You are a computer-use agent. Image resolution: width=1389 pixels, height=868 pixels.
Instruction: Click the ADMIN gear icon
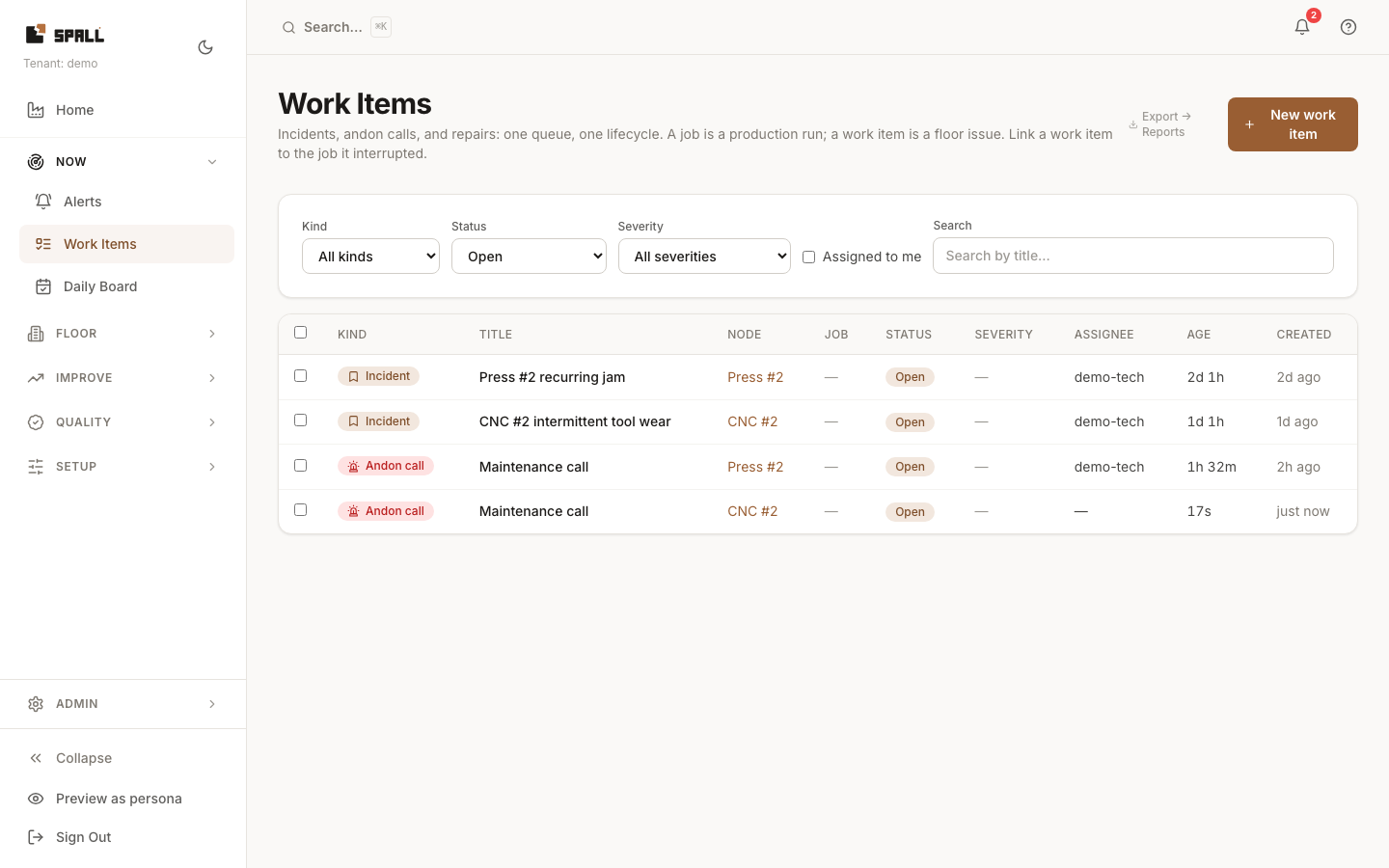36,704
